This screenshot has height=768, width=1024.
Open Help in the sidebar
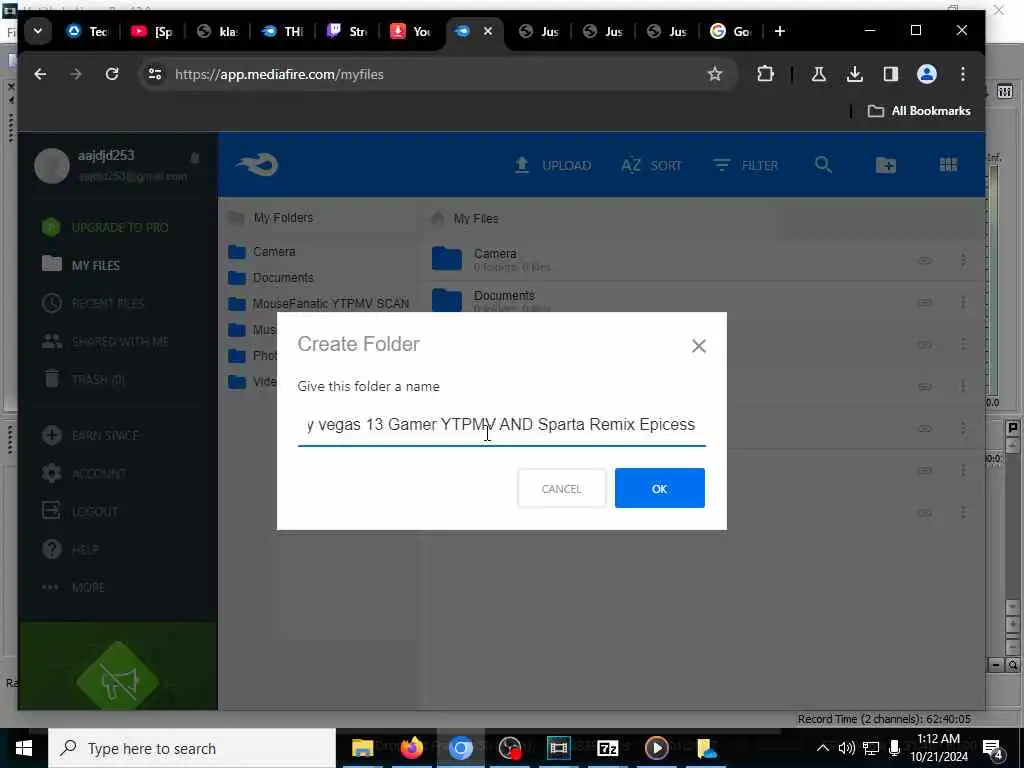point(70,549)
